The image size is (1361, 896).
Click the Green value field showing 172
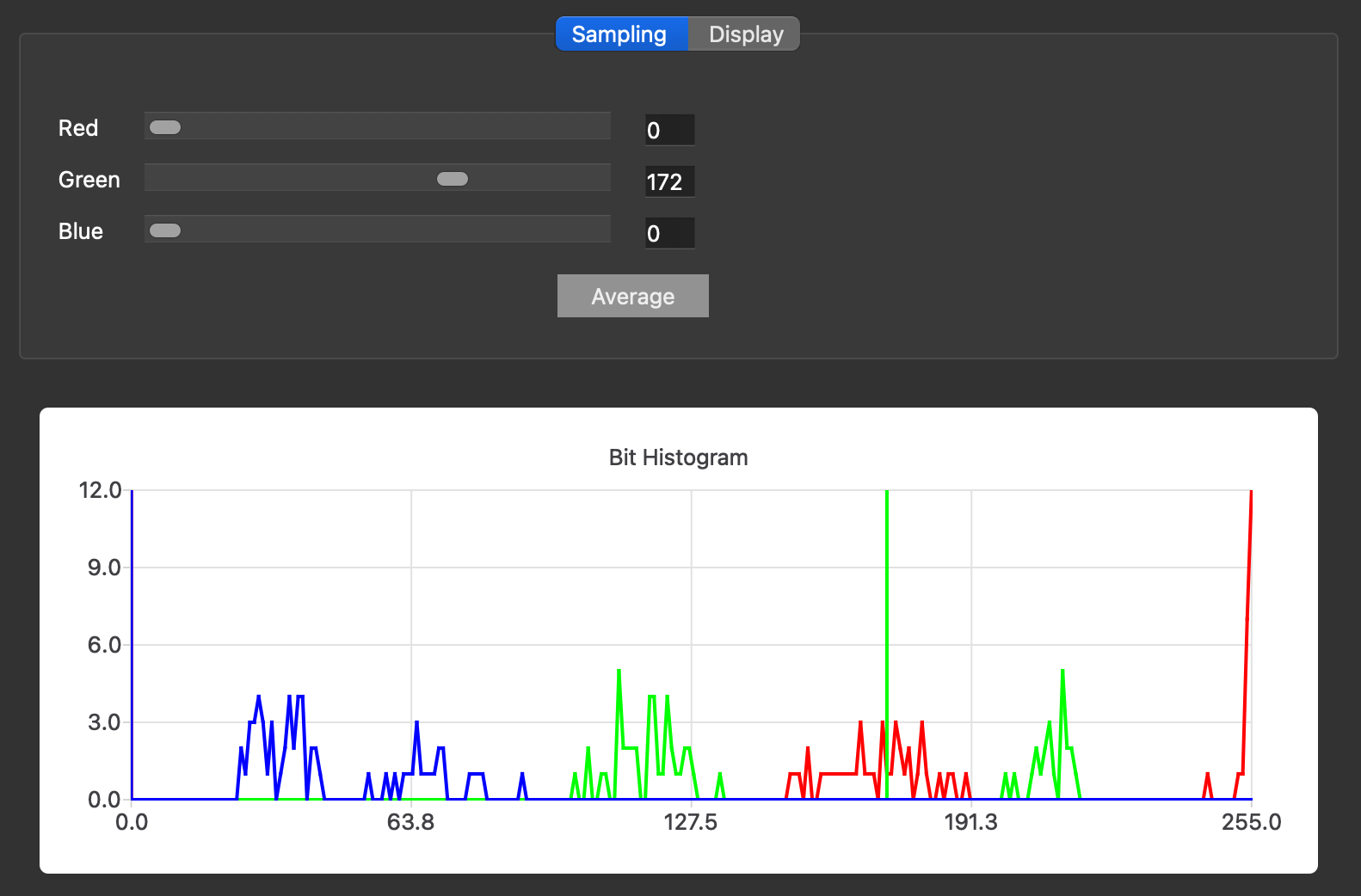[669, 181]
